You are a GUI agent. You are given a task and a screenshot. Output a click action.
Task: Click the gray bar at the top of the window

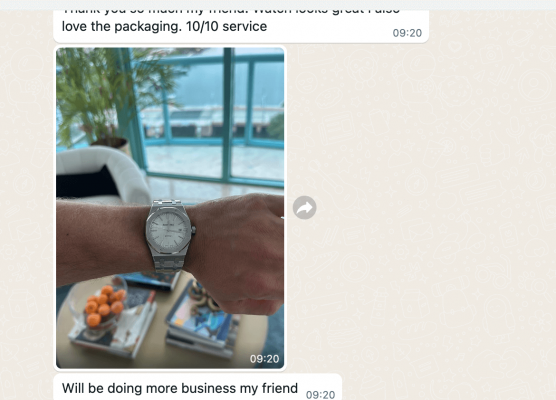click(278, 5)
